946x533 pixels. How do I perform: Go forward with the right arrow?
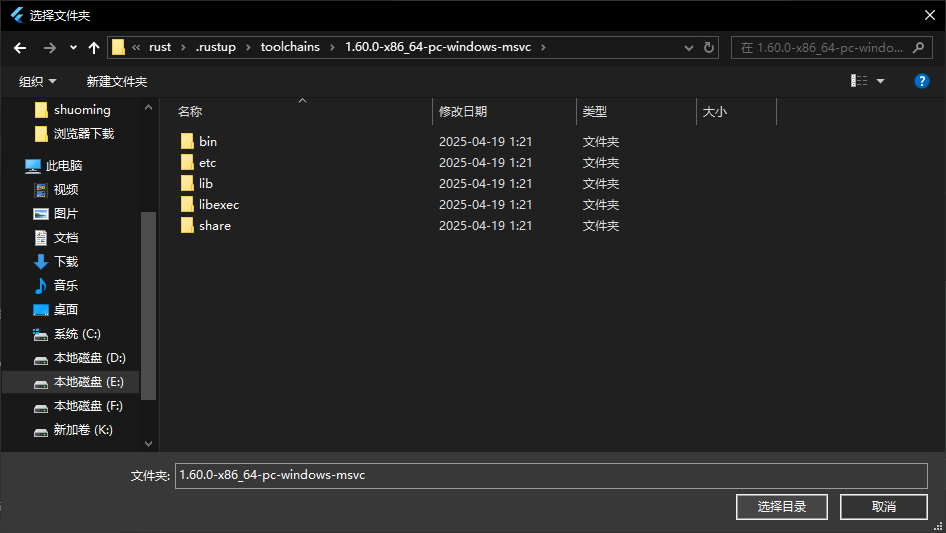pos(49,48)
